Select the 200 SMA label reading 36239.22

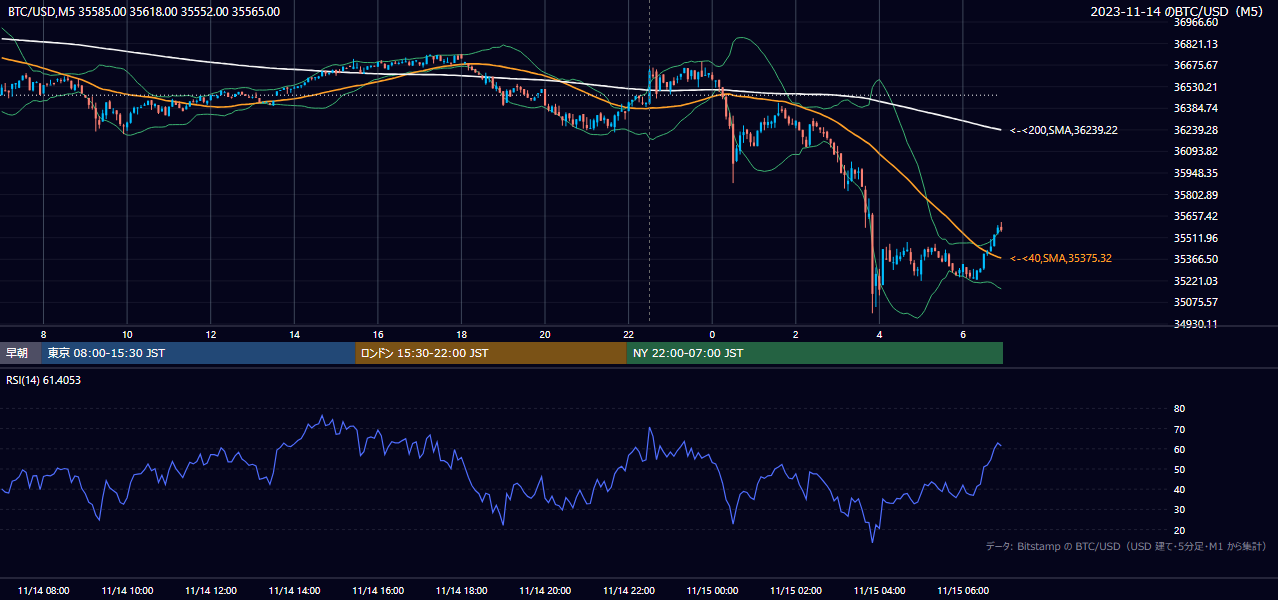point(1064,130)
